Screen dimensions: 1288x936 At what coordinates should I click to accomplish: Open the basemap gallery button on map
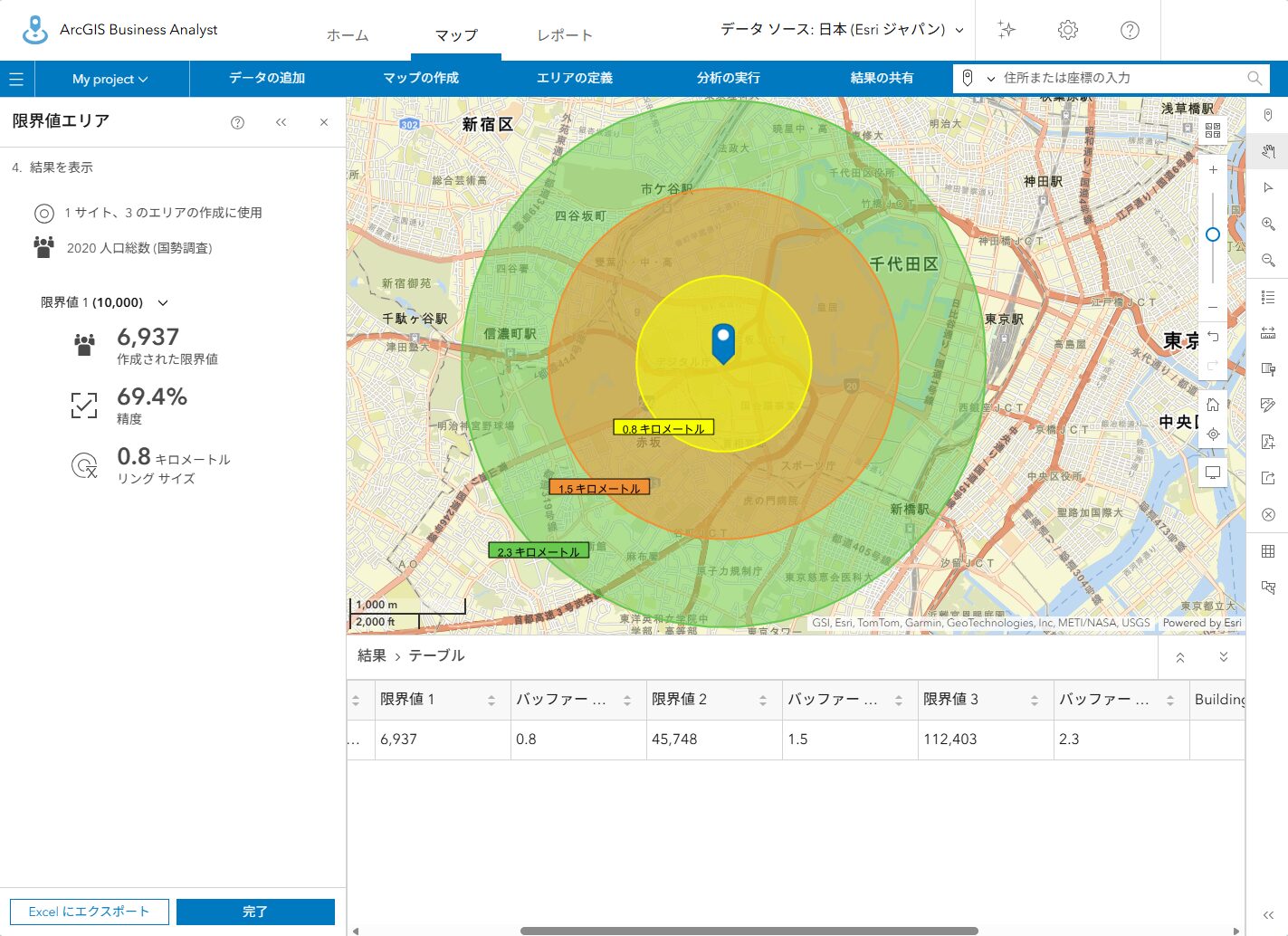pyautogui.click(x=1213, y=130)
